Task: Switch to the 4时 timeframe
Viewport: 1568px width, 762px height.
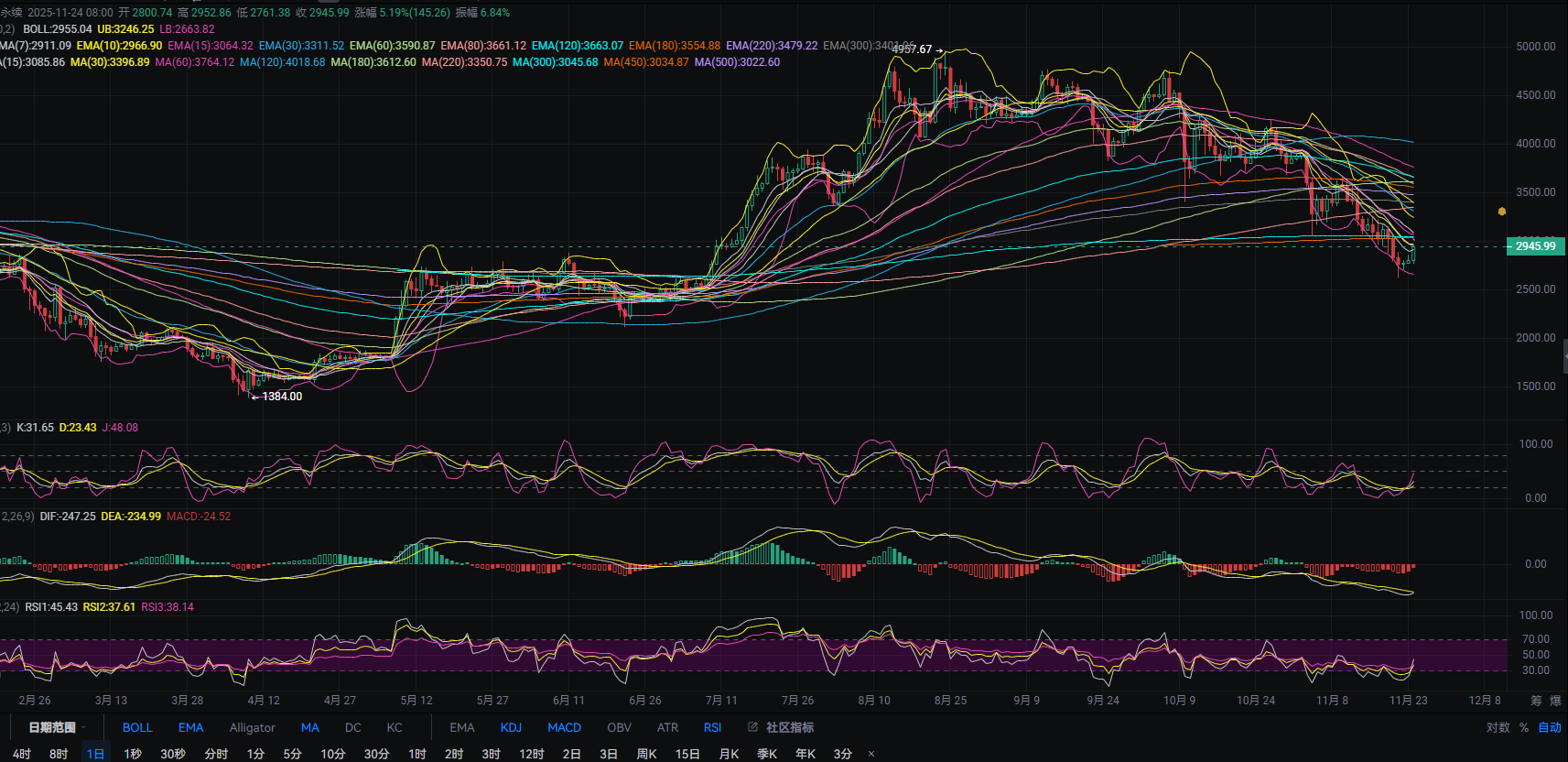Action: tap(21, 754)
